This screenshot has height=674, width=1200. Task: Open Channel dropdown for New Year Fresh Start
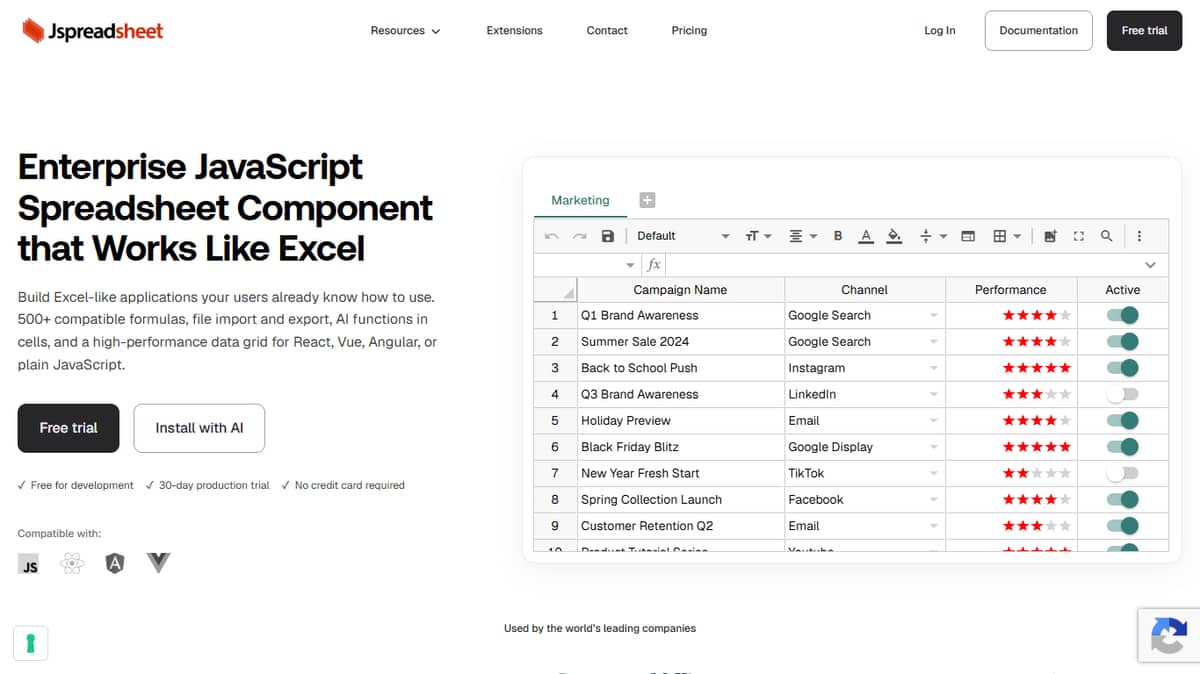tap(934, 474)
